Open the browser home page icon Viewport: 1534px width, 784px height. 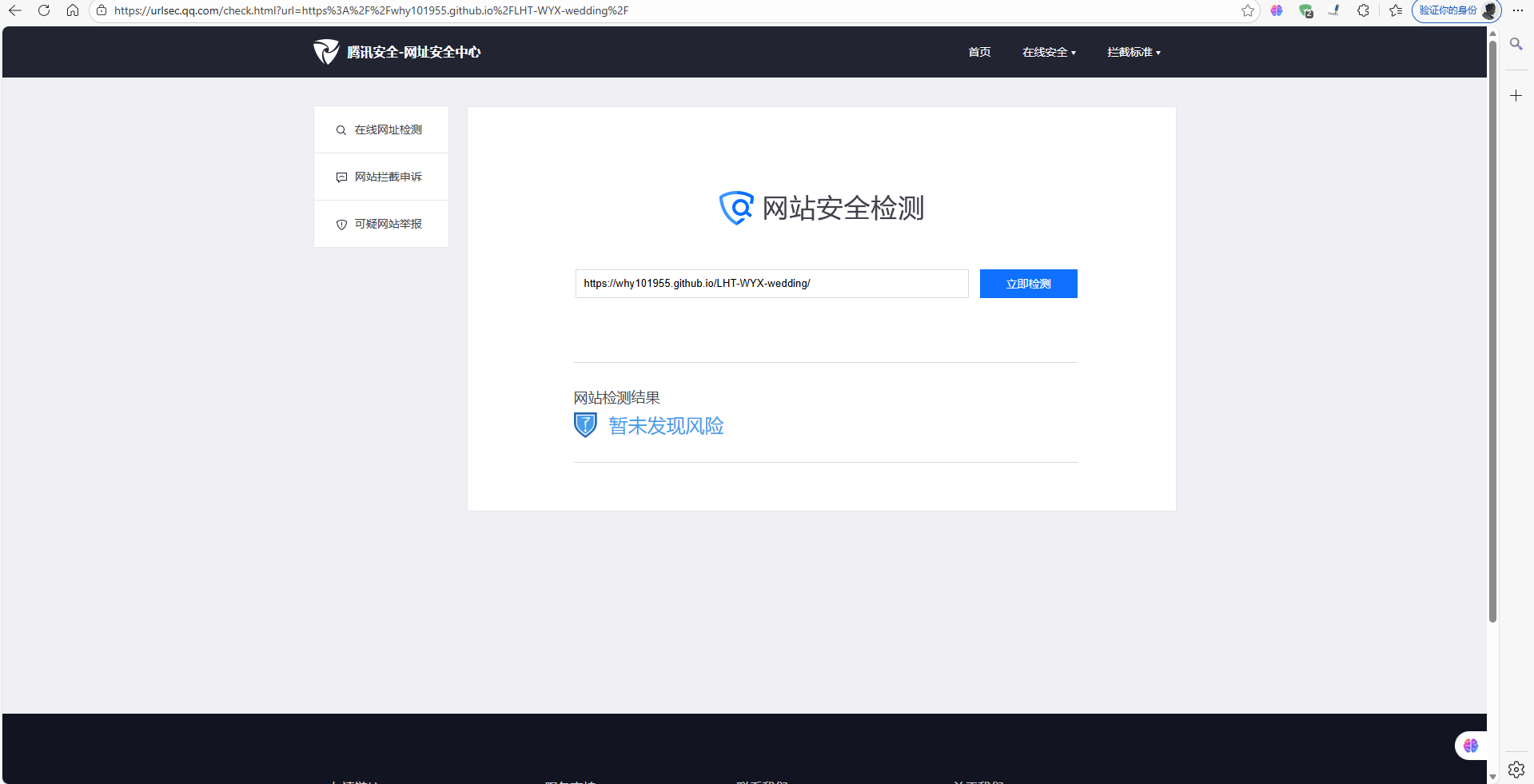[x=73, y=10]
